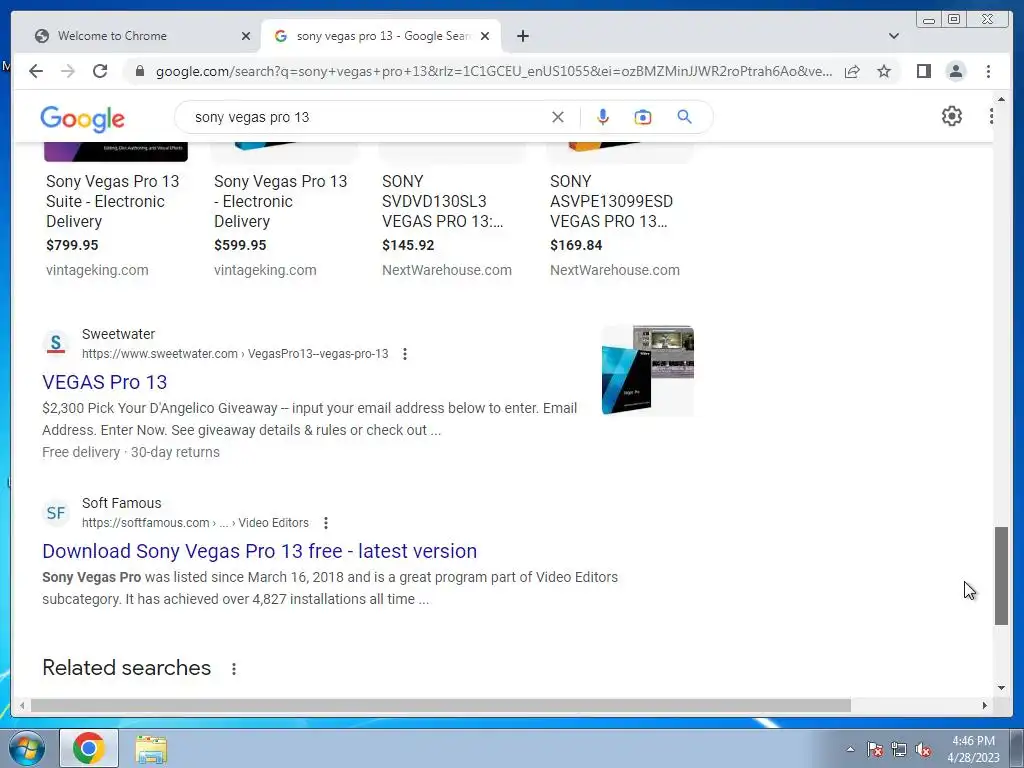This screenshot has width=1024, height=768.
Task: Open Windows Explorer from the taskbar
Action: (x=151, y=749)
